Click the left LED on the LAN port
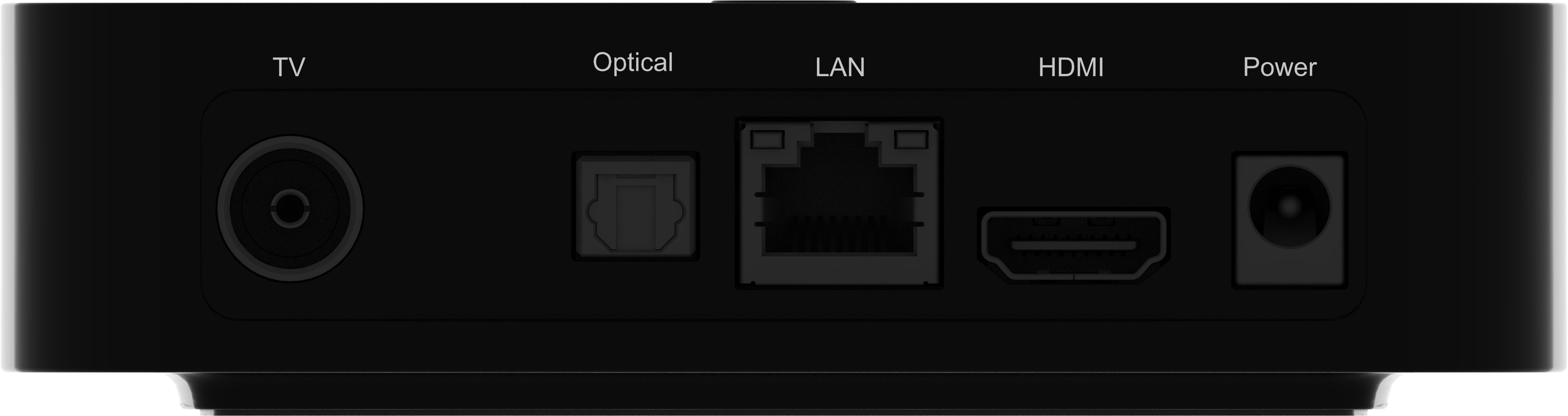Image resolution: width=1568 pixels, height=416 pixels. point(767,140)
